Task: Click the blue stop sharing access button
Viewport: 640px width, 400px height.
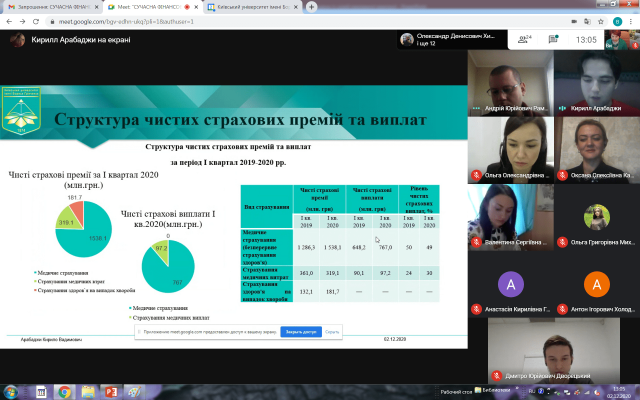Action: [x=300, y=331]
